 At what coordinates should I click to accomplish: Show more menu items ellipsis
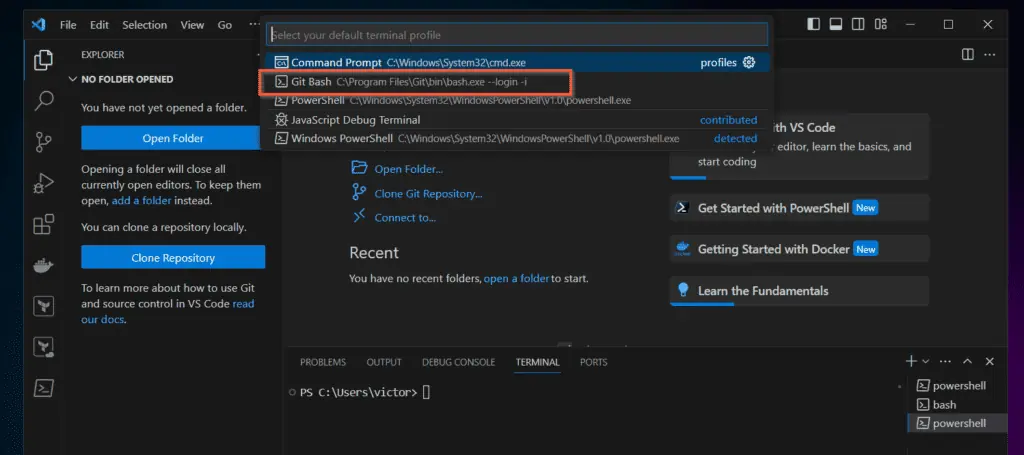click(253, 25)
